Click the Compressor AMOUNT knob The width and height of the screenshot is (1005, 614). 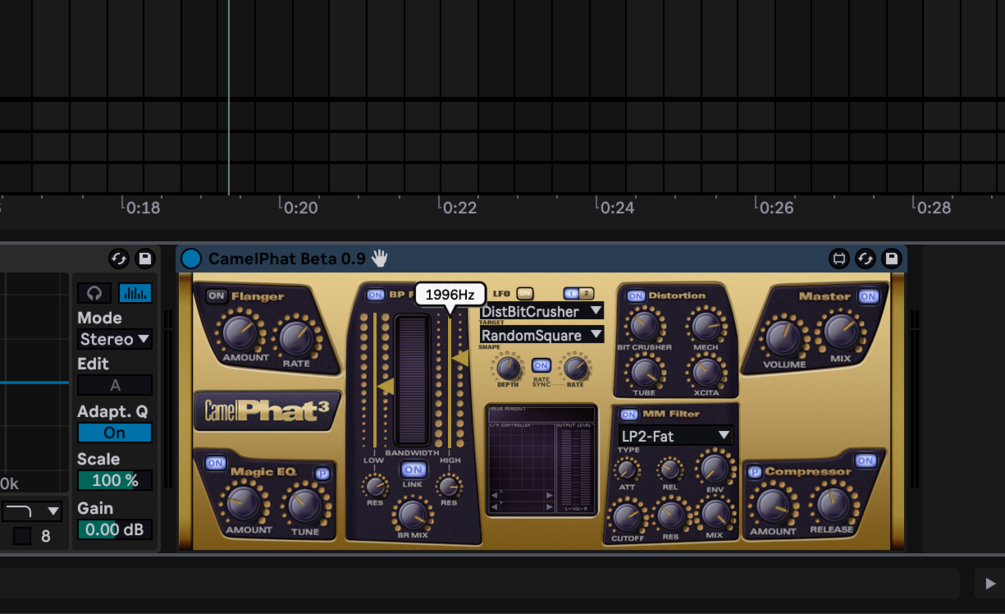(x=773, y=506)
